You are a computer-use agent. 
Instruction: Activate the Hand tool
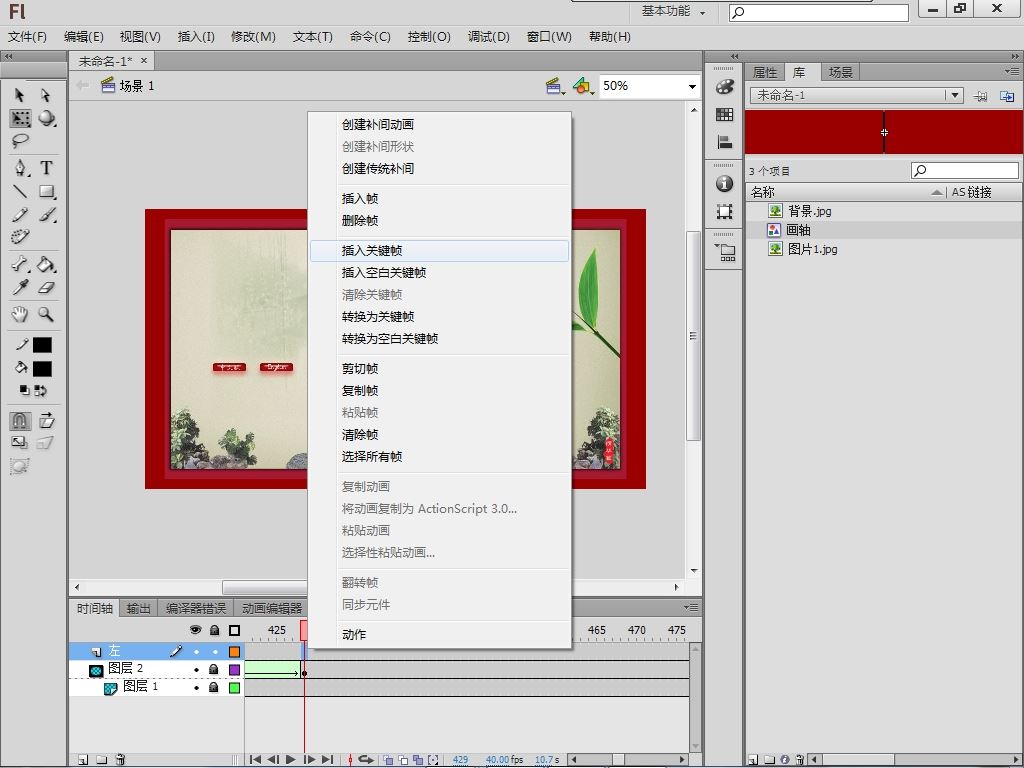[20, 314]
